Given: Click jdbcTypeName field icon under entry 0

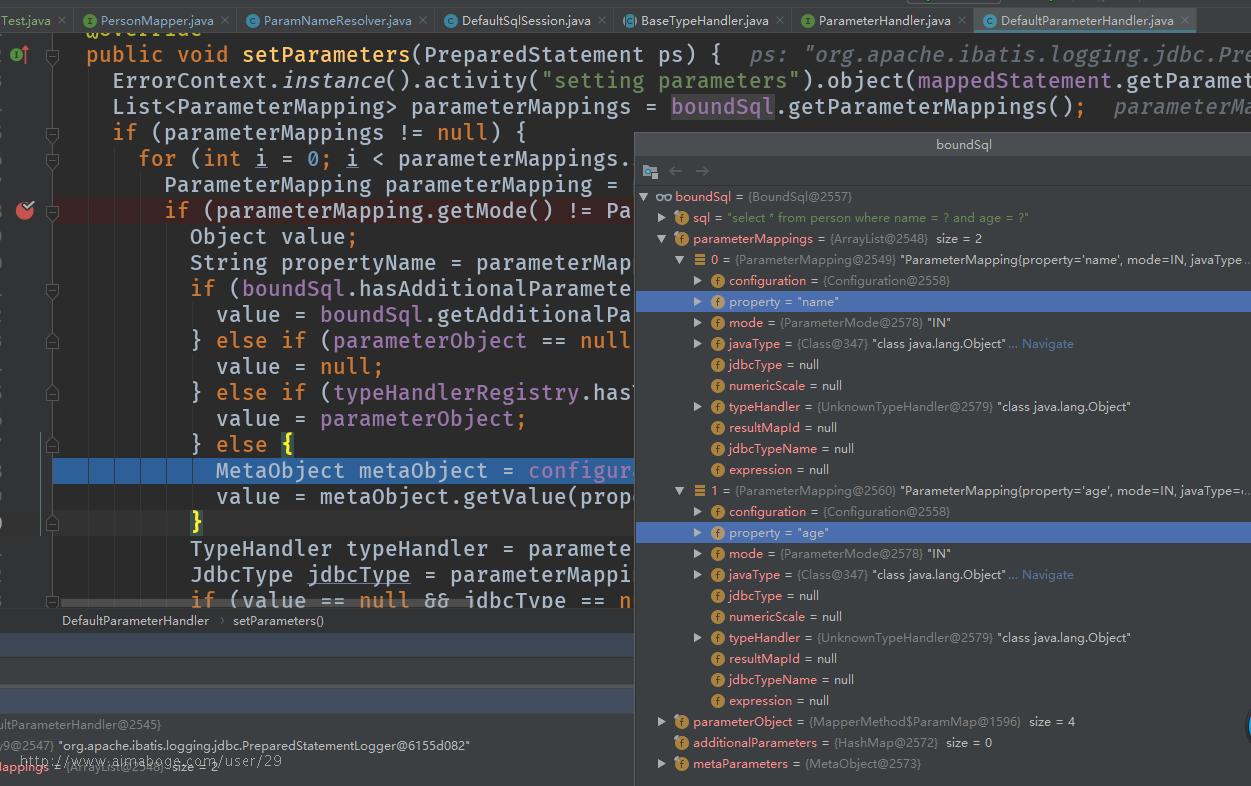Looking at the screenshot, I should 717,449.
